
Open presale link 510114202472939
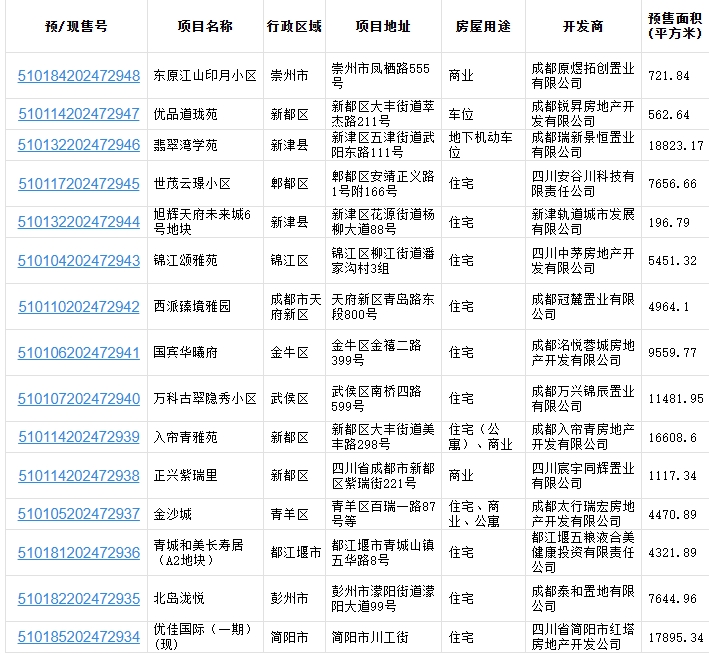pos(79,437)
